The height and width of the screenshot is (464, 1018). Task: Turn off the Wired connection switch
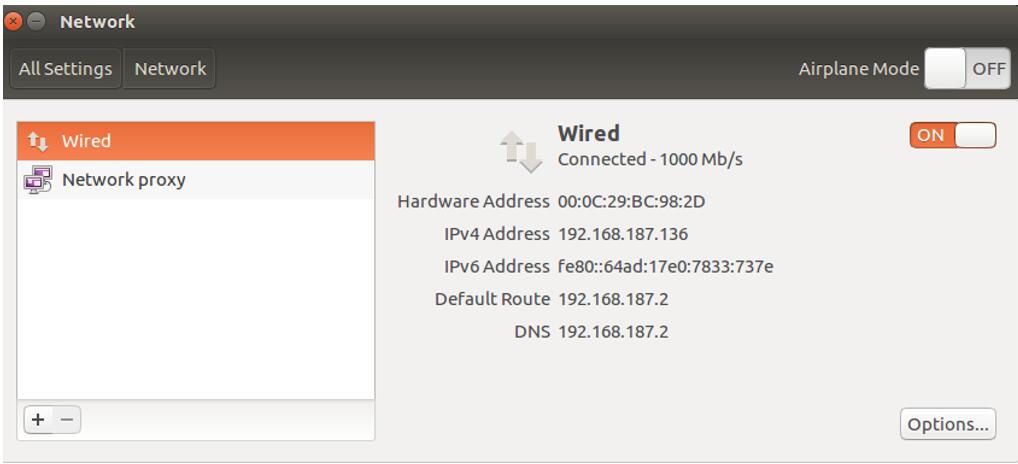(x=953, y=136)
